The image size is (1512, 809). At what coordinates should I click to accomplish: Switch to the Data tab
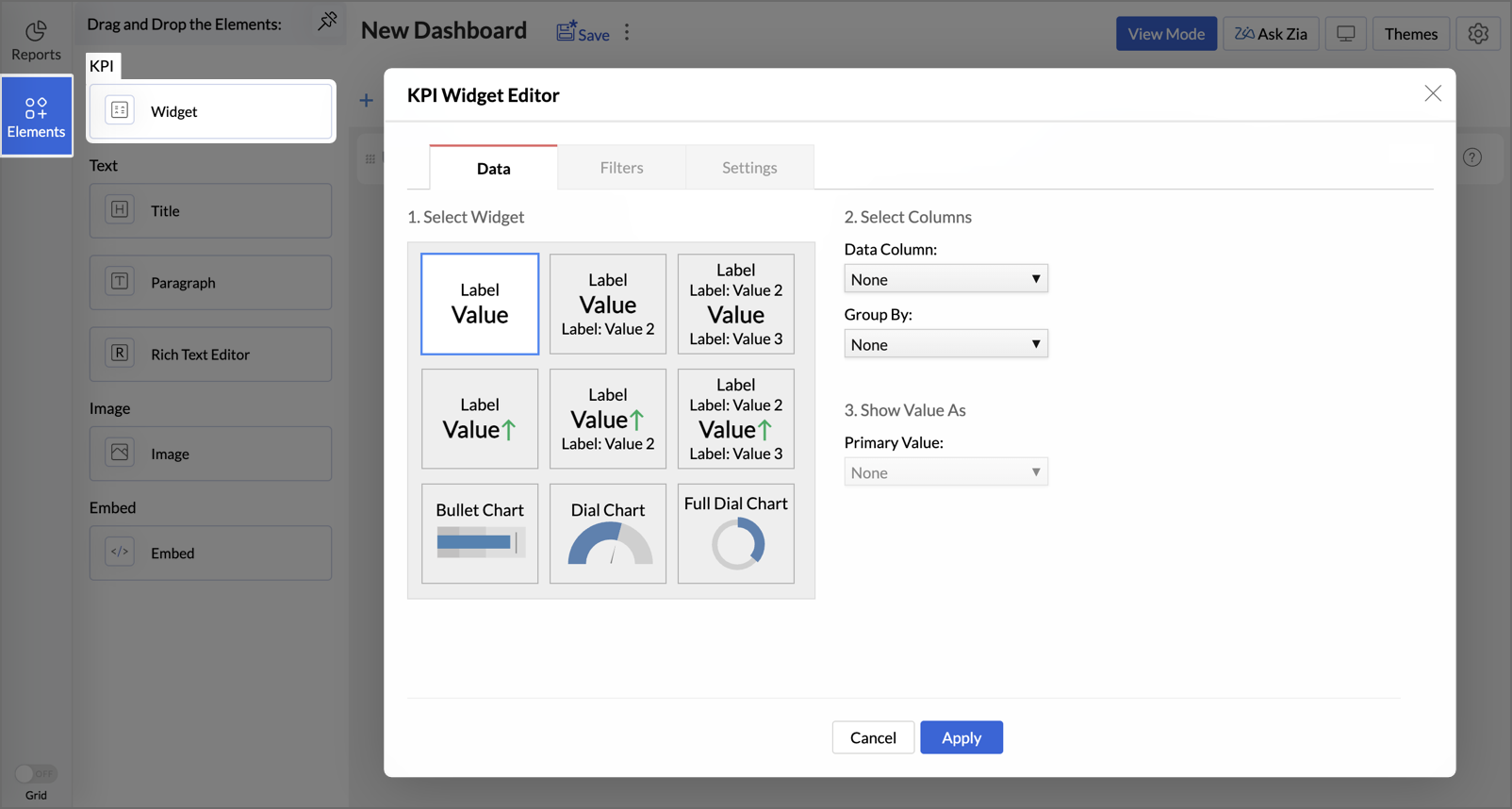[x=493, y=168]
